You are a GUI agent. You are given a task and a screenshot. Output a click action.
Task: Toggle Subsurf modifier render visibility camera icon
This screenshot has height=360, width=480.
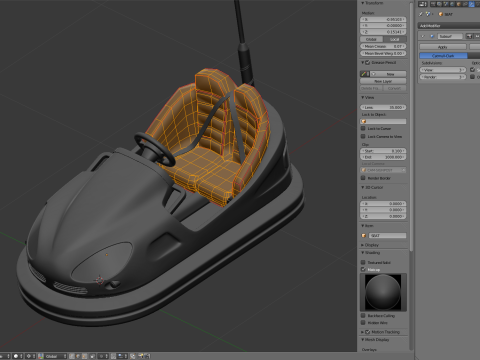tap(469, 36)
